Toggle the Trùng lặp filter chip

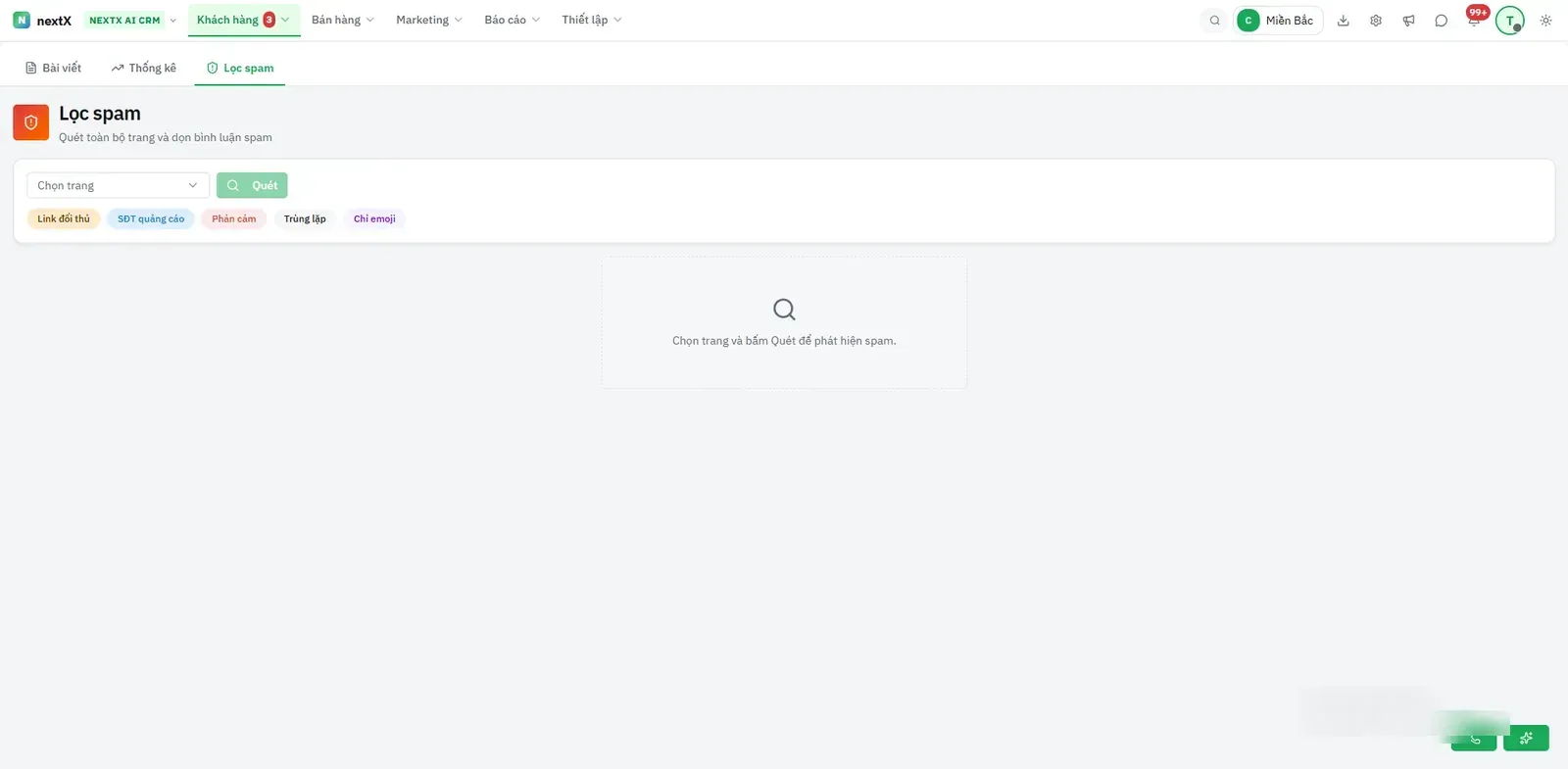point(305,218)
